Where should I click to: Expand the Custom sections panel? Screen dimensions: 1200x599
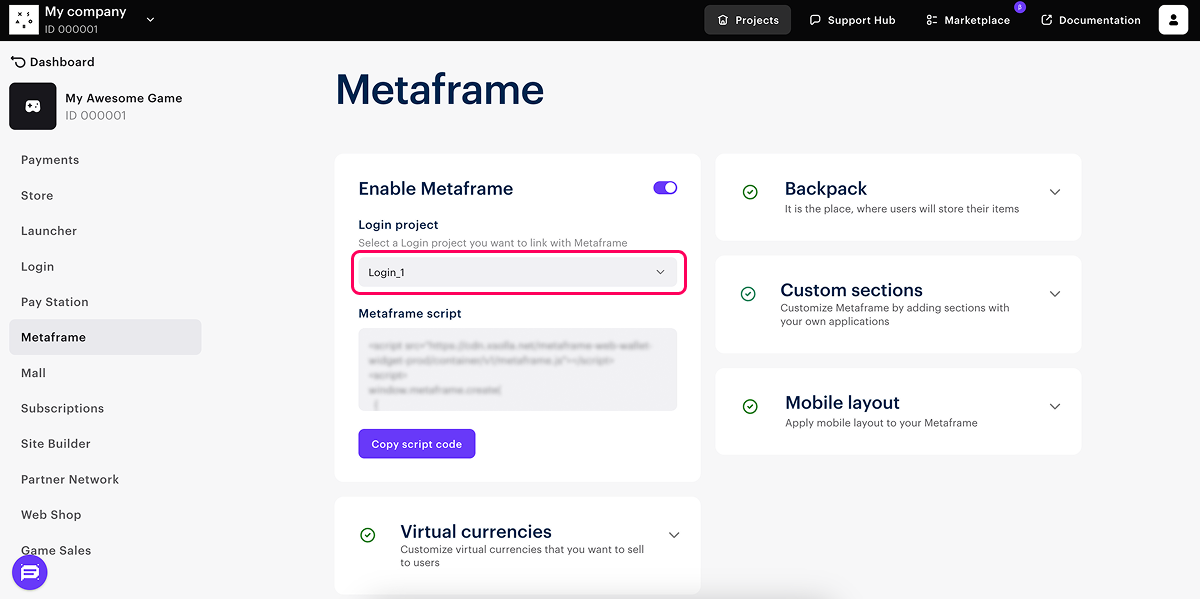1055,294
